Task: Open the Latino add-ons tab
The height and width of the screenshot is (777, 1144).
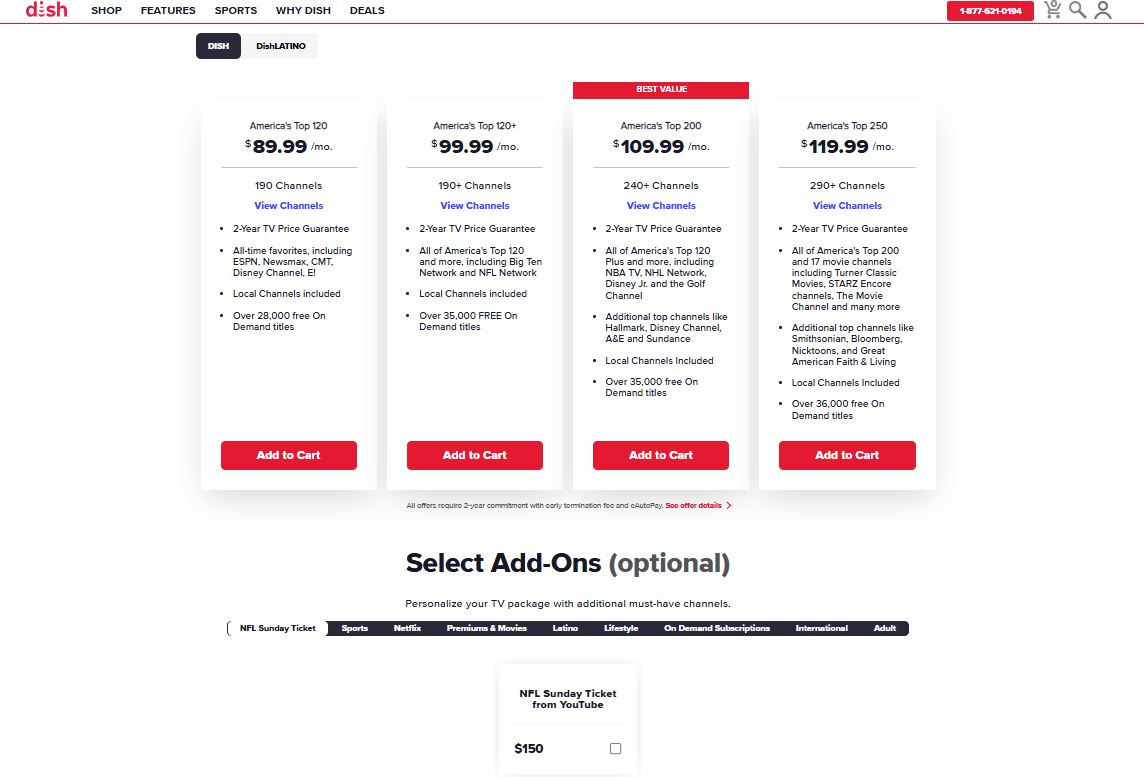Action: point(566,628)
